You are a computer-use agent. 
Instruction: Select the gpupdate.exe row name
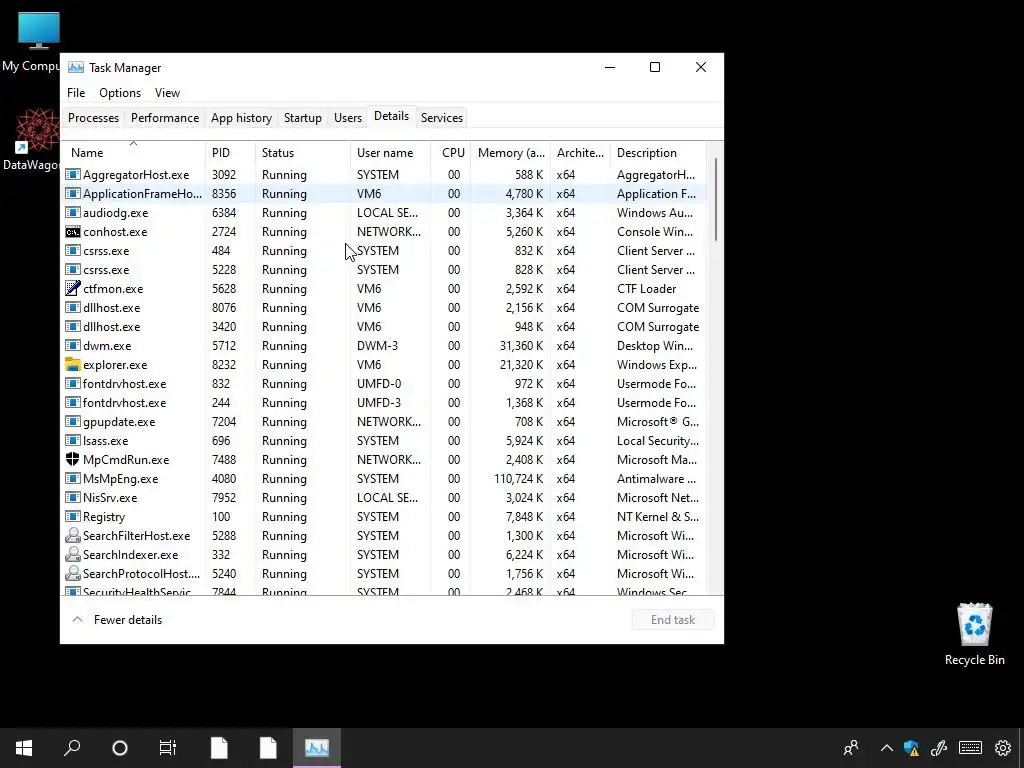point(119,422)
